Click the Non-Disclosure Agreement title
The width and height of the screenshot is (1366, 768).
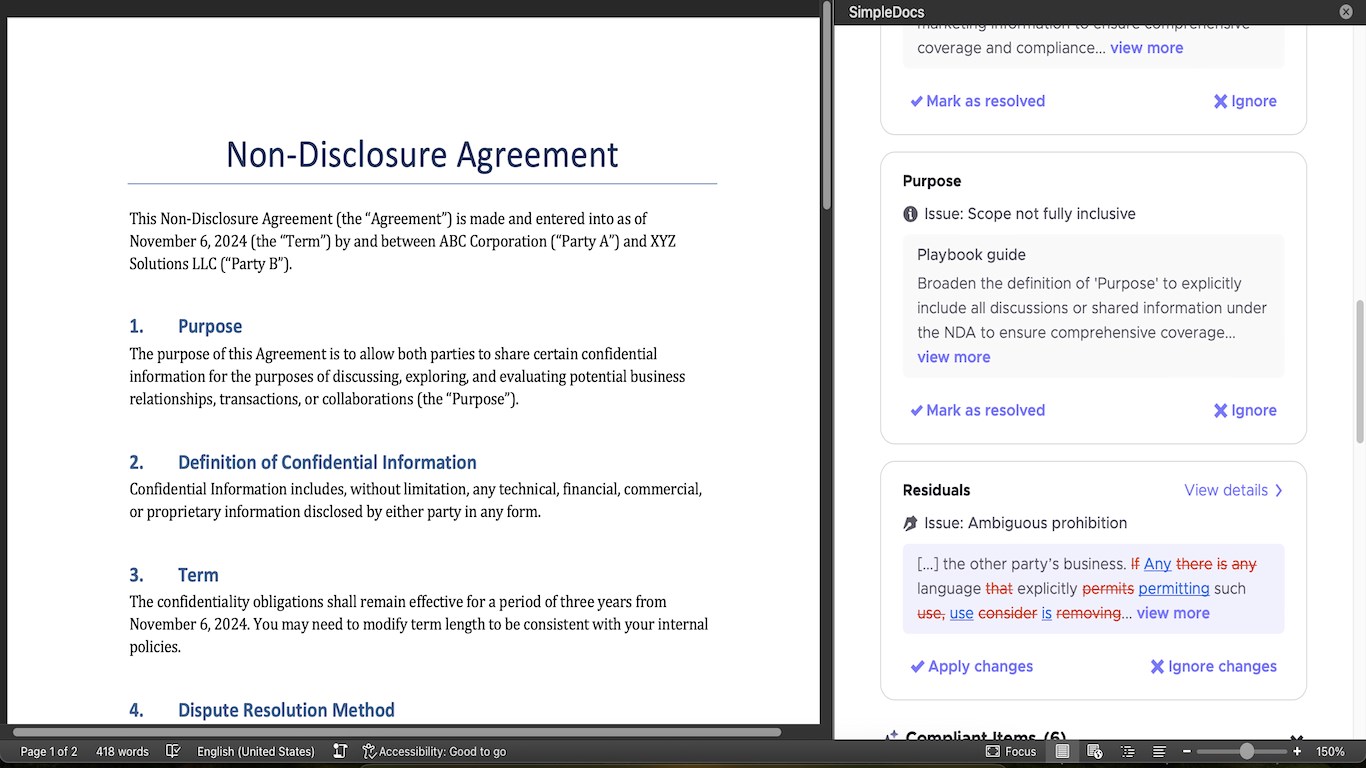coord(422,154)
